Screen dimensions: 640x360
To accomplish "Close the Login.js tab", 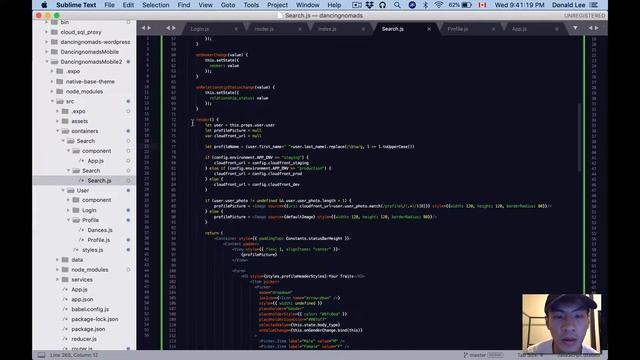I will (236, 29).
